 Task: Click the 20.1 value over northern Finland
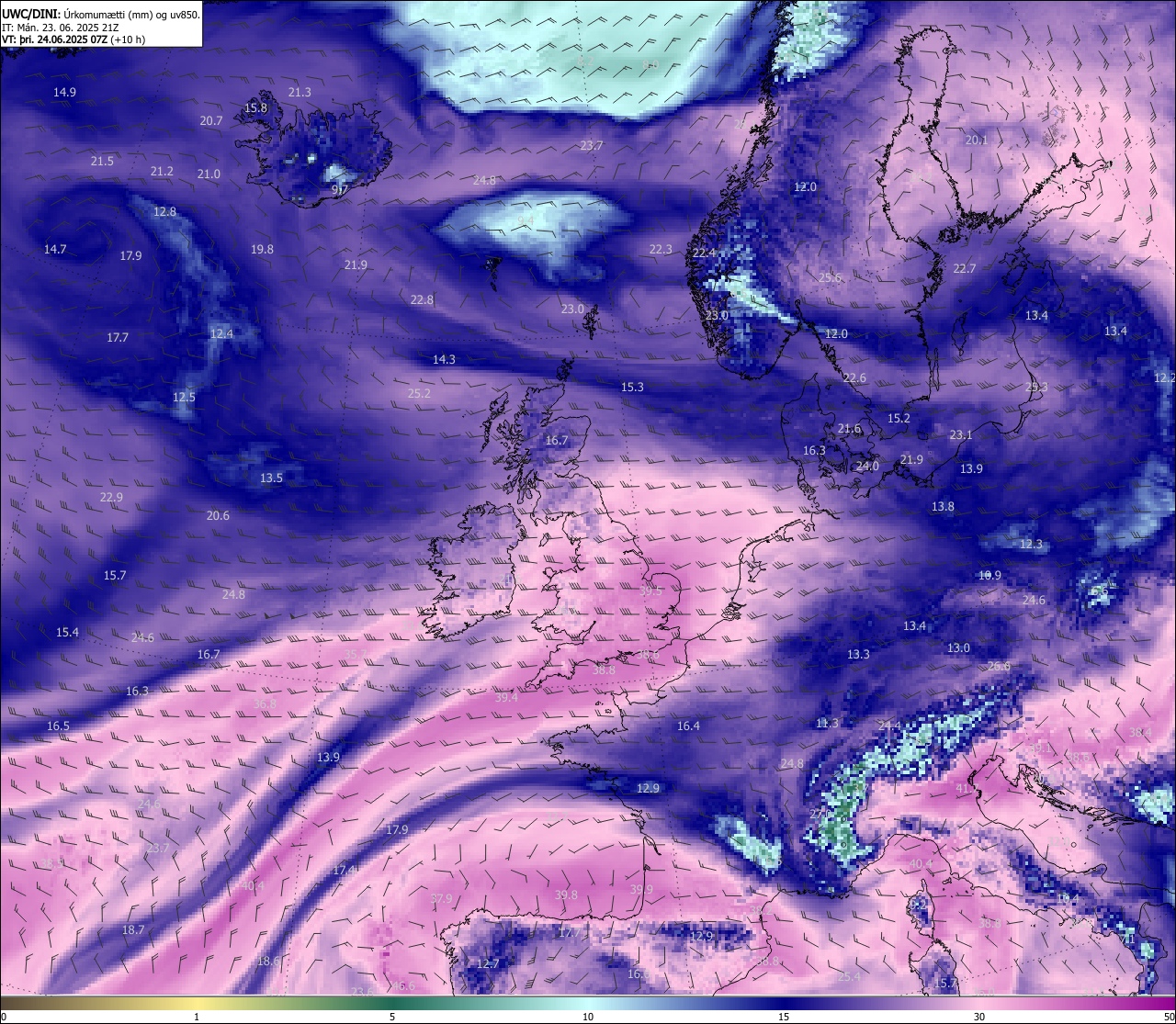pyautogui.click(x=977, y=140)
